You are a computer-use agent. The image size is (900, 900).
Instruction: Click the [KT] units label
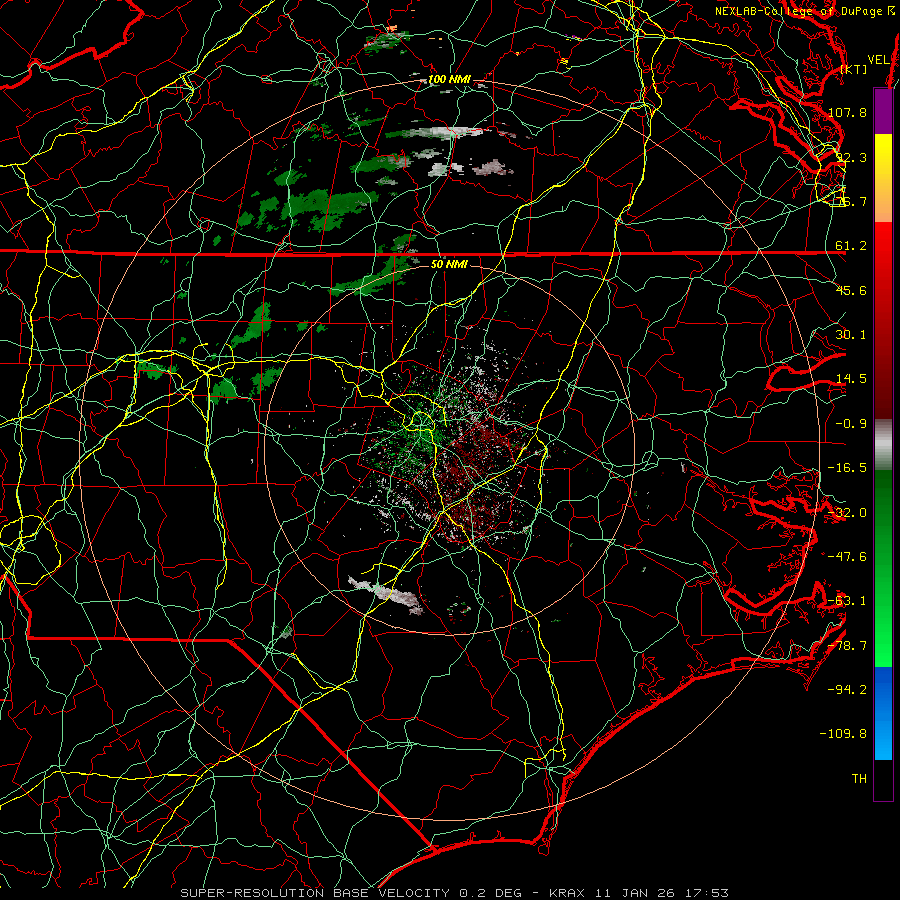pos(854,69)
